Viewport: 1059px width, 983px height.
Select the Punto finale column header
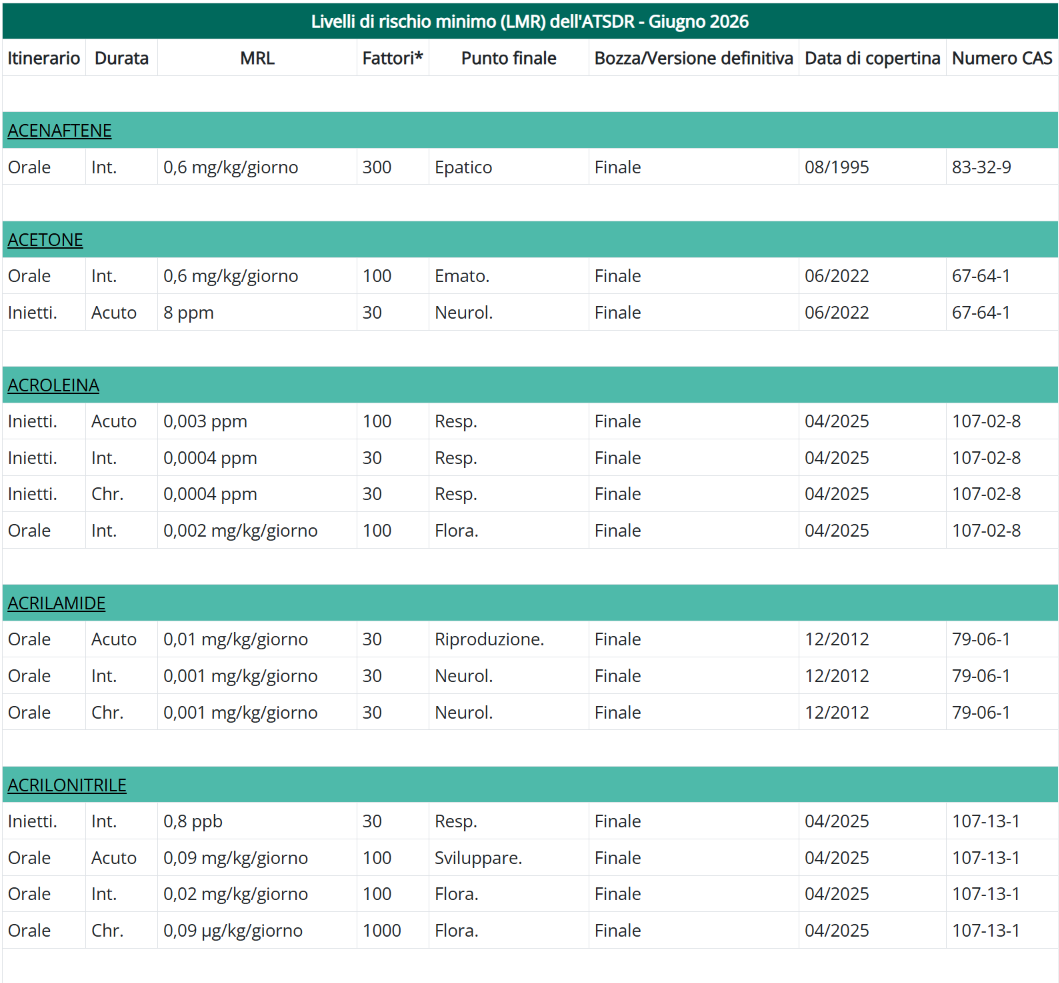[x=509, y=58]
